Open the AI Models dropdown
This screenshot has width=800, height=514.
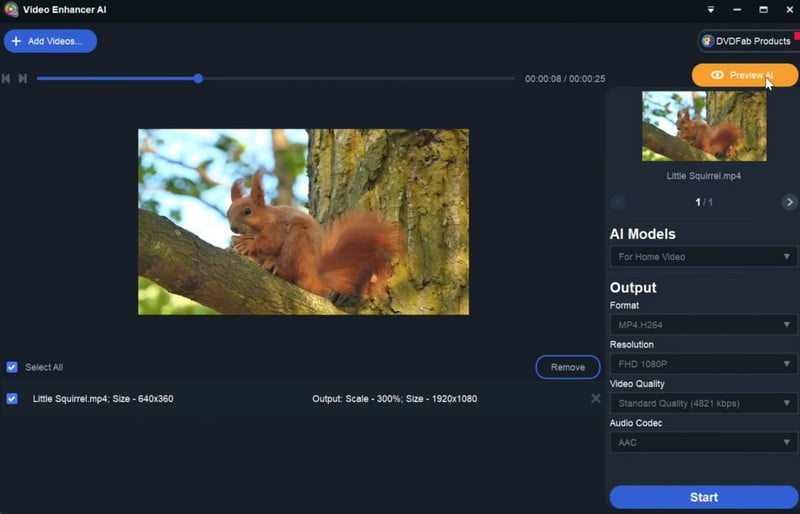704,257
